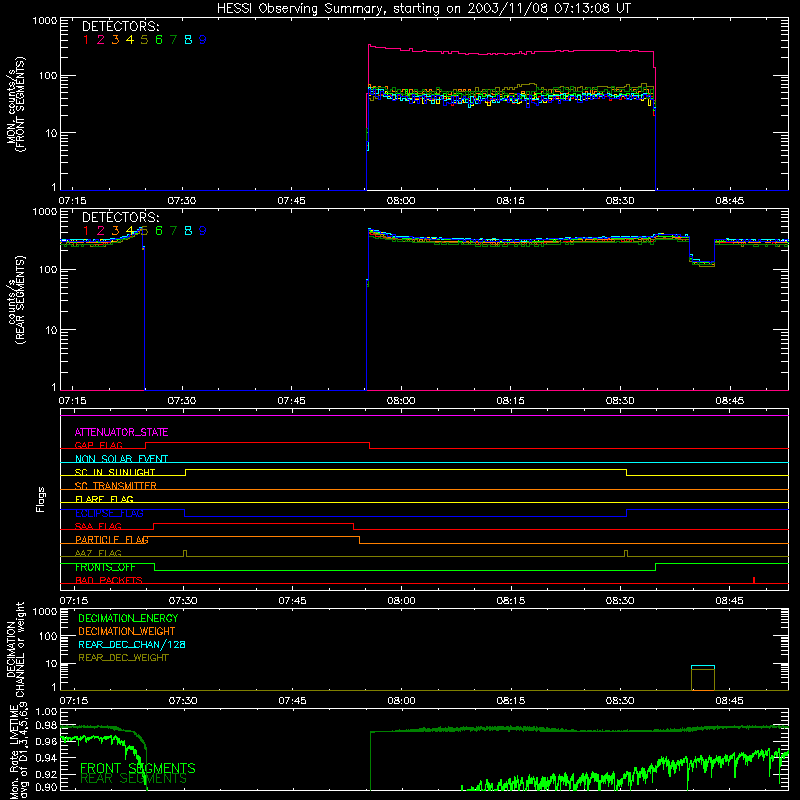Click the SC_IN_SUNLIGHT flag label
The height and width of the screenshot is (800, 800).
click(115, 472)
